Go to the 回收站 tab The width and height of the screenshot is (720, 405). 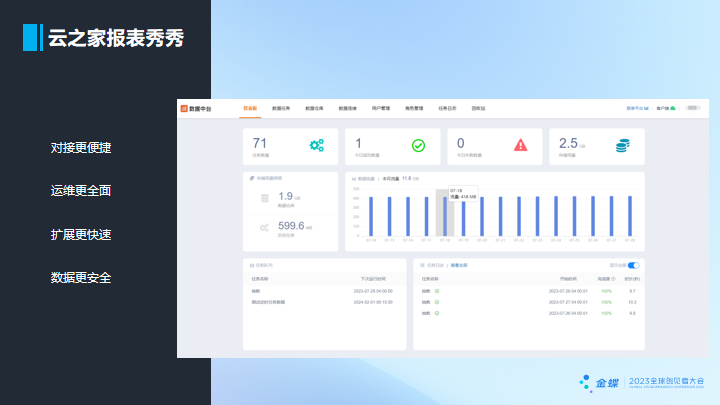[x=478, y=108]
